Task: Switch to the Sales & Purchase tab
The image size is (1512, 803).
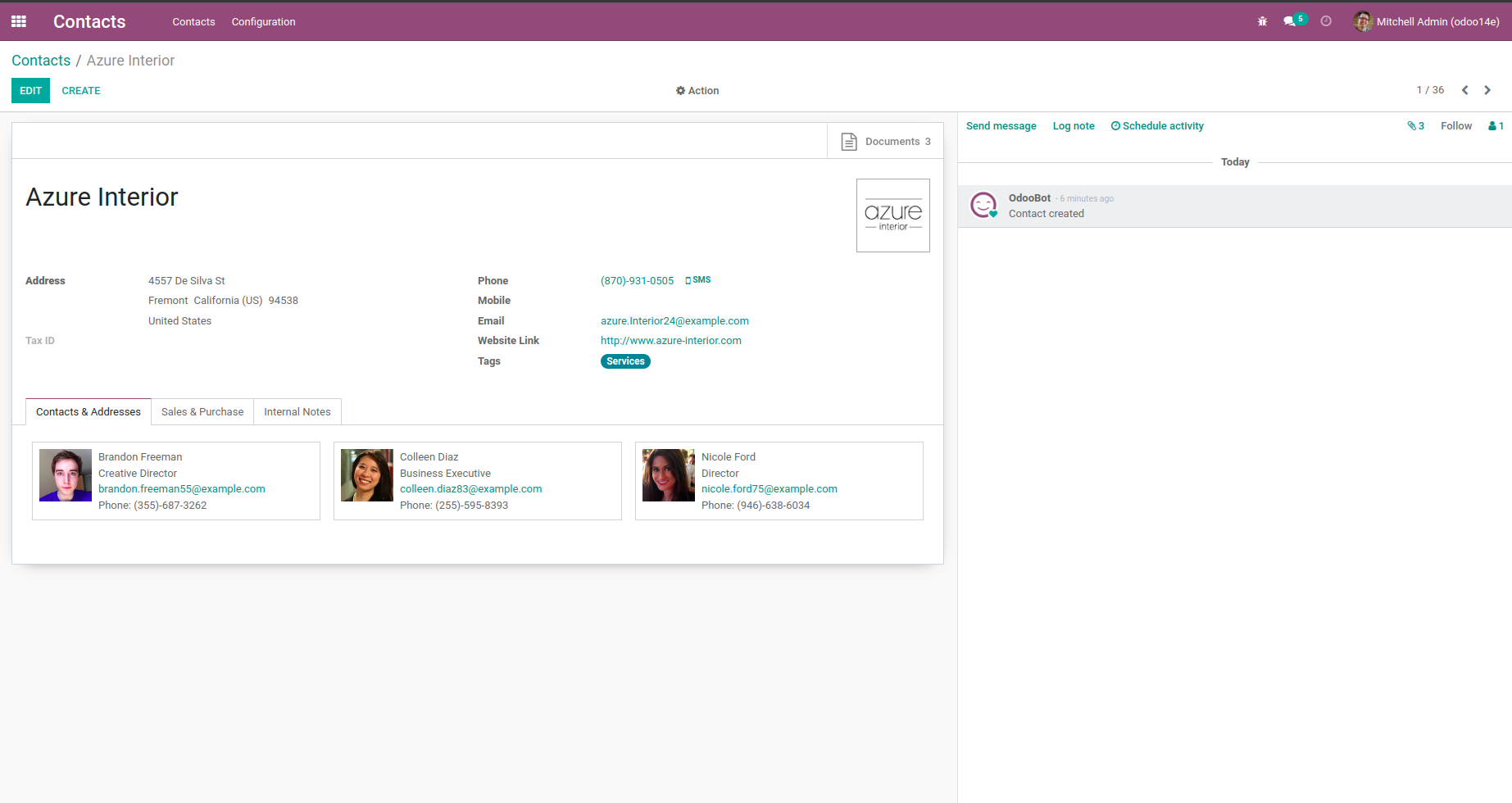Action: tap(202, 412)
